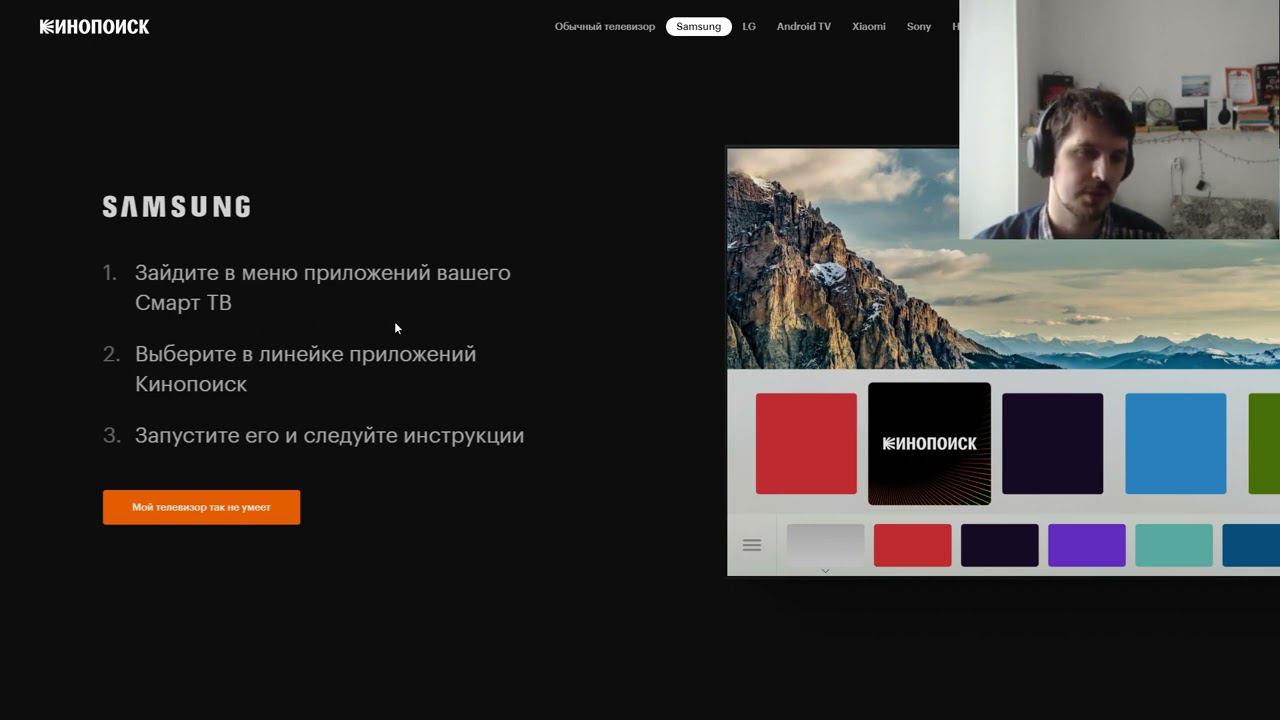The height and width of the screenshot is (720, 1280).
Task: Switch to the Обычный телевизор tab
Action: [605, 27]
